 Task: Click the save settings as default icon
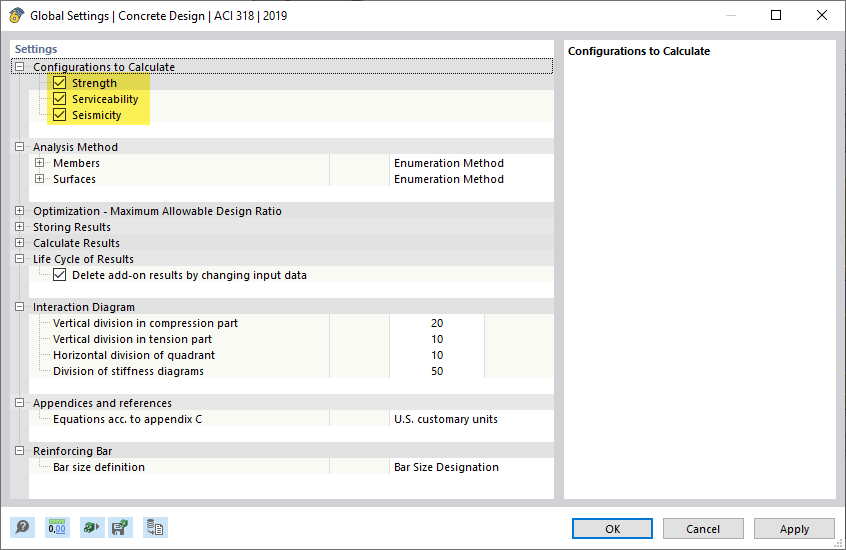tap(121, 527)
